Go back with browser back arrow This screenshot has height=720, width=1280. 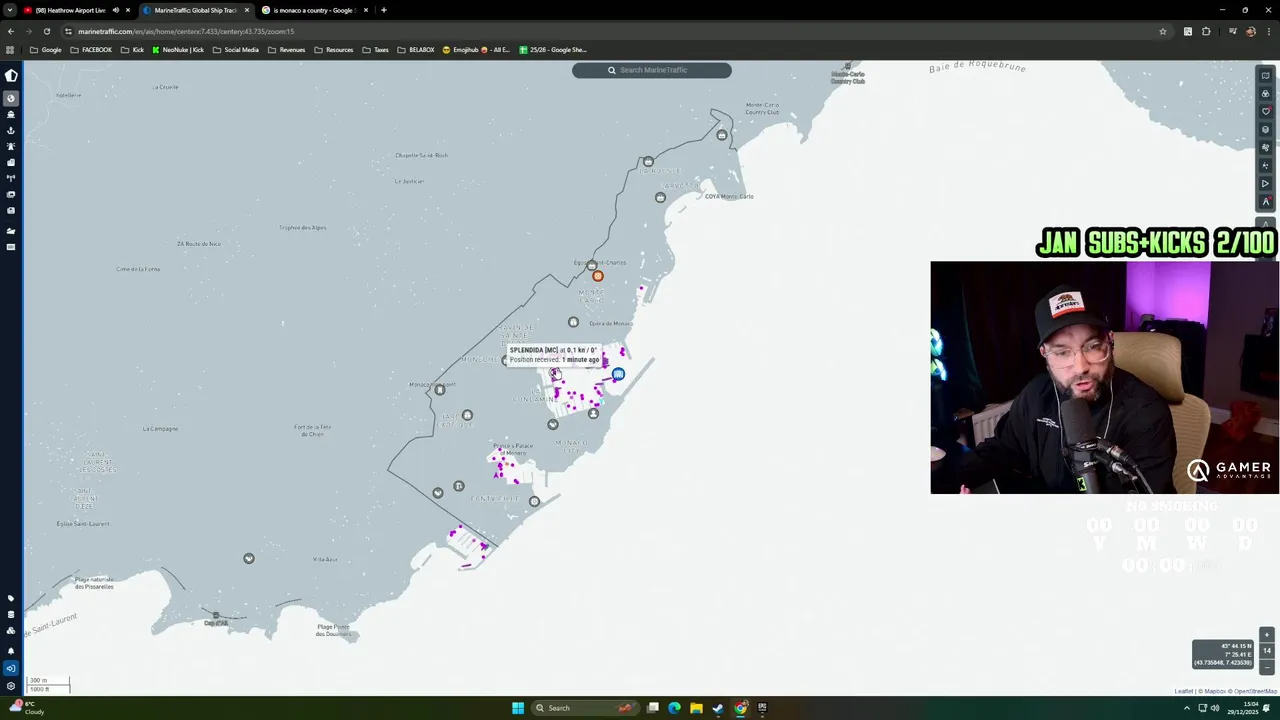(10, 31)
